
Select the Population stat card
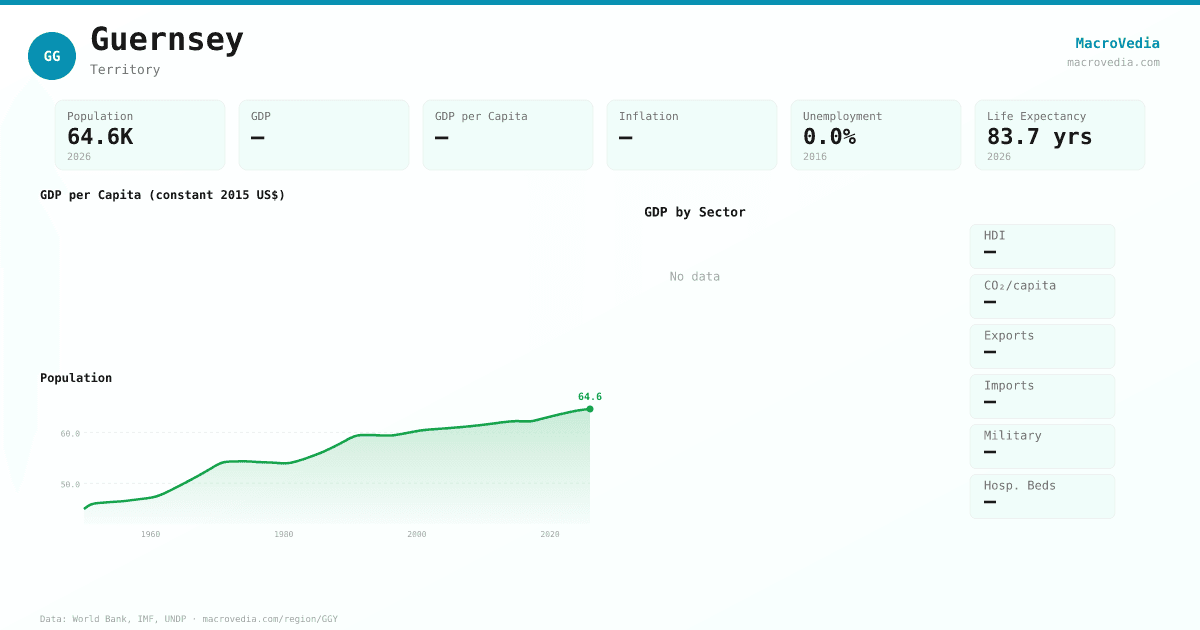pos(140,135)
